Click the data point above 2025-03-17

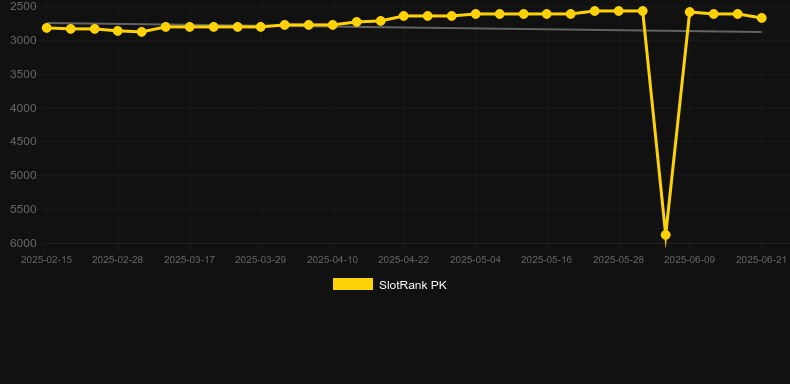tap(189, 27)
